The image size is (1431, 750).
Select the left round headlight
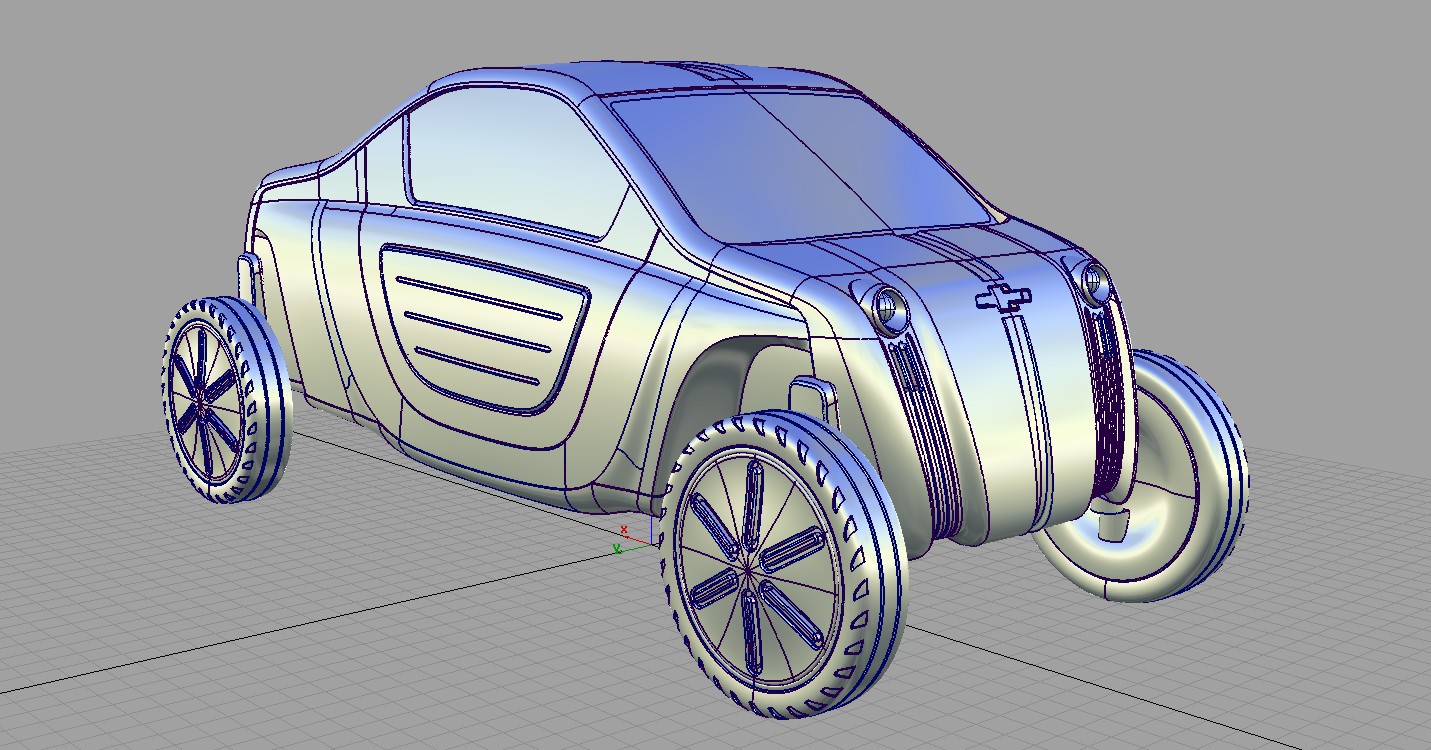pyautogui.click(x=887, y=305)
